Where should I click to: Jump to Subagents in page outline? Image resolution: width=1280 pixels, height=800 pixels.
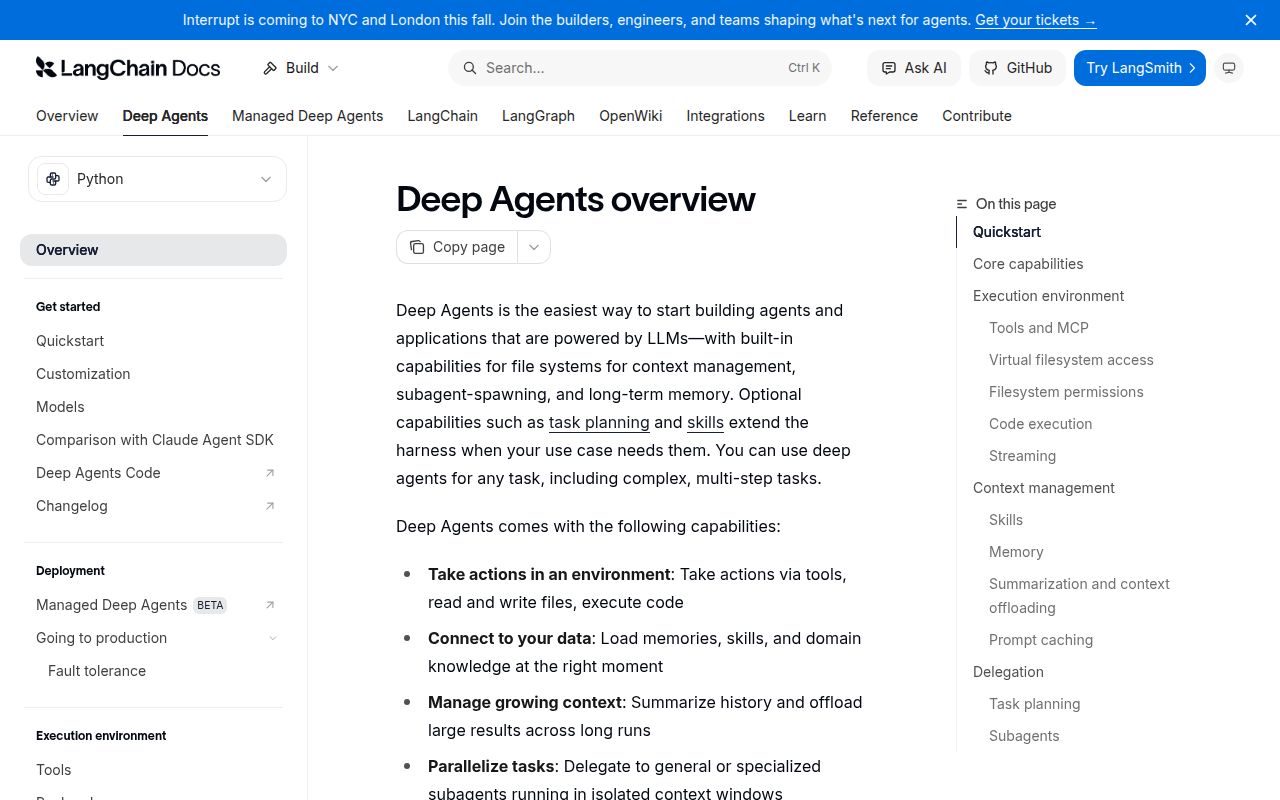click(x=1024, y=736)
